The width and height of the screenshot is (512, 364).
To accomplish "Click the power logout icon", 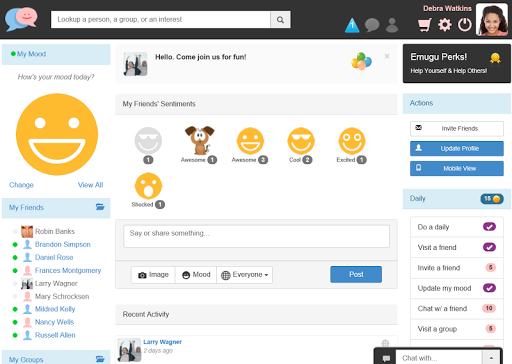I will (x=465, y=25).
